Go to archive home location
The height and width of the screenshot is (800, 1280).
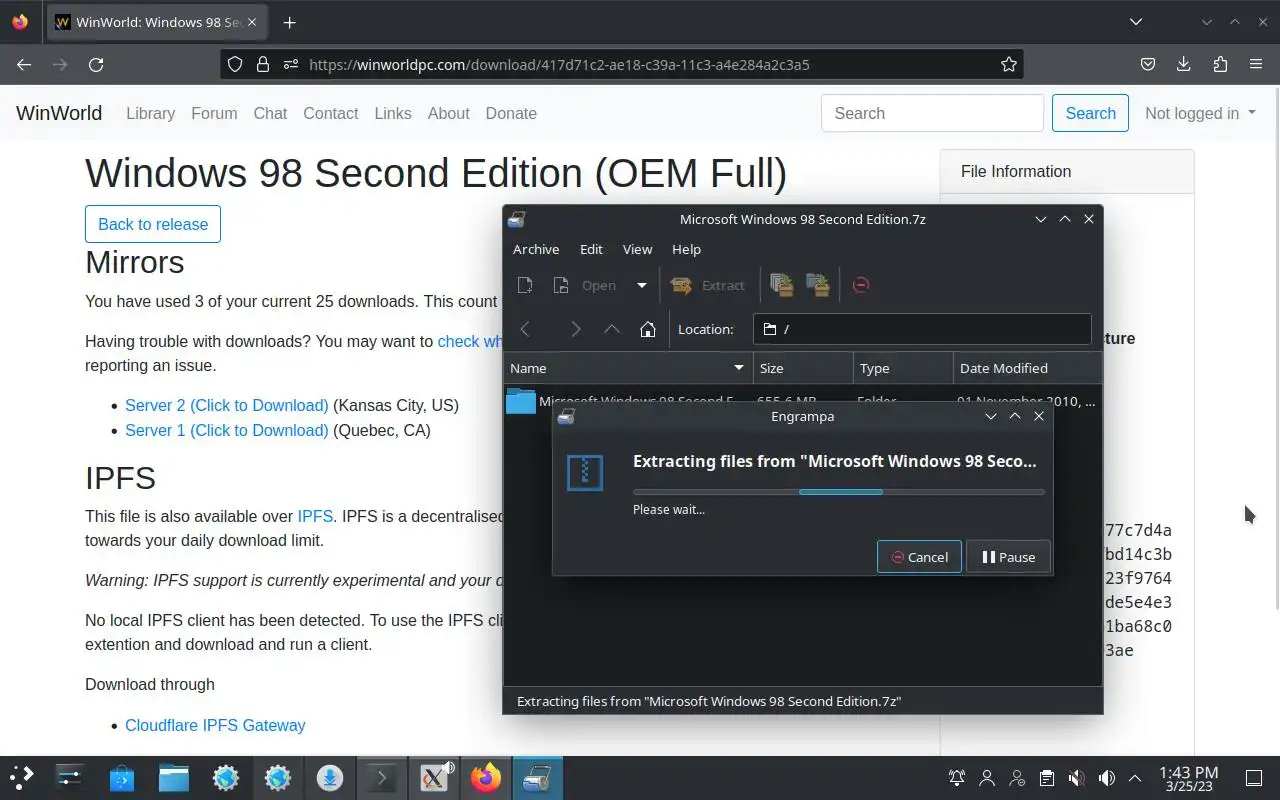click(648, 329)
